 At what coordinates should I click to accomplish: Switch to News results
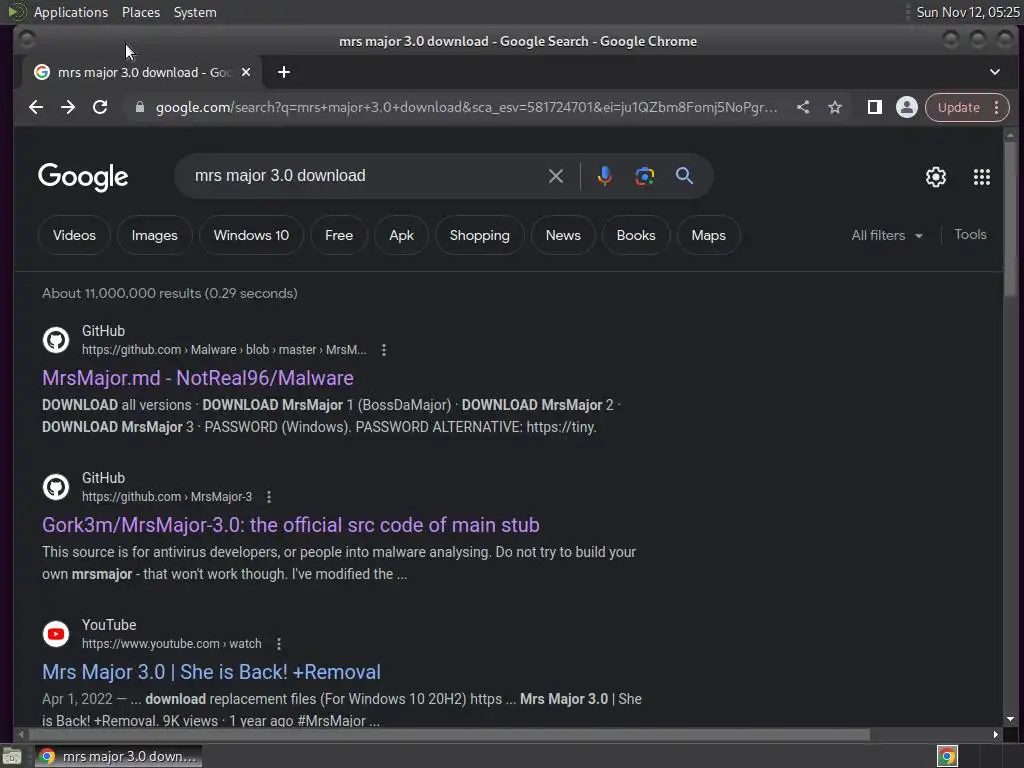(563, 235)
